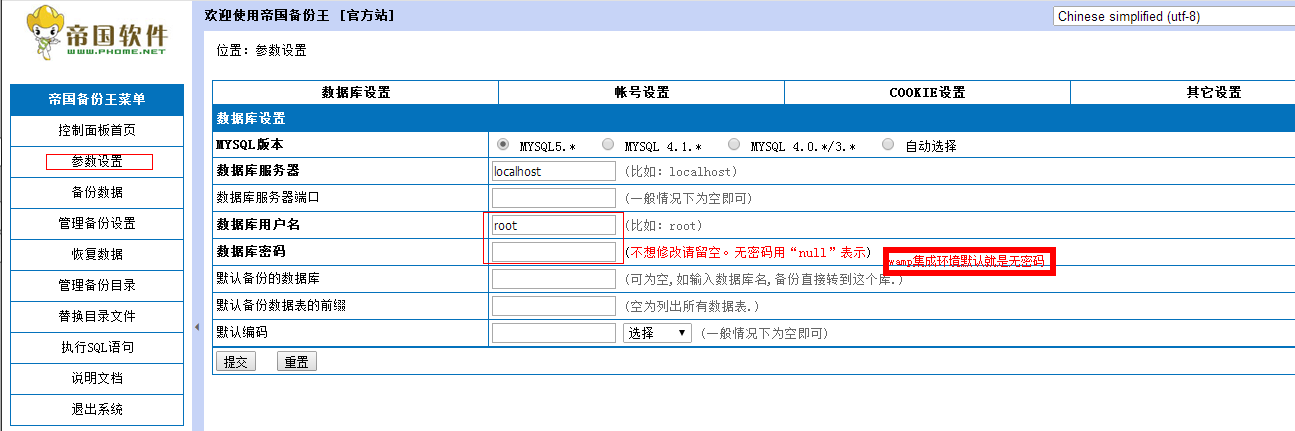Screen dimensions: 1295x431
Task: Open the language dropdown Chinese simplified (utf-8)
Action: pyautogui.click(x=1173, y=16)
